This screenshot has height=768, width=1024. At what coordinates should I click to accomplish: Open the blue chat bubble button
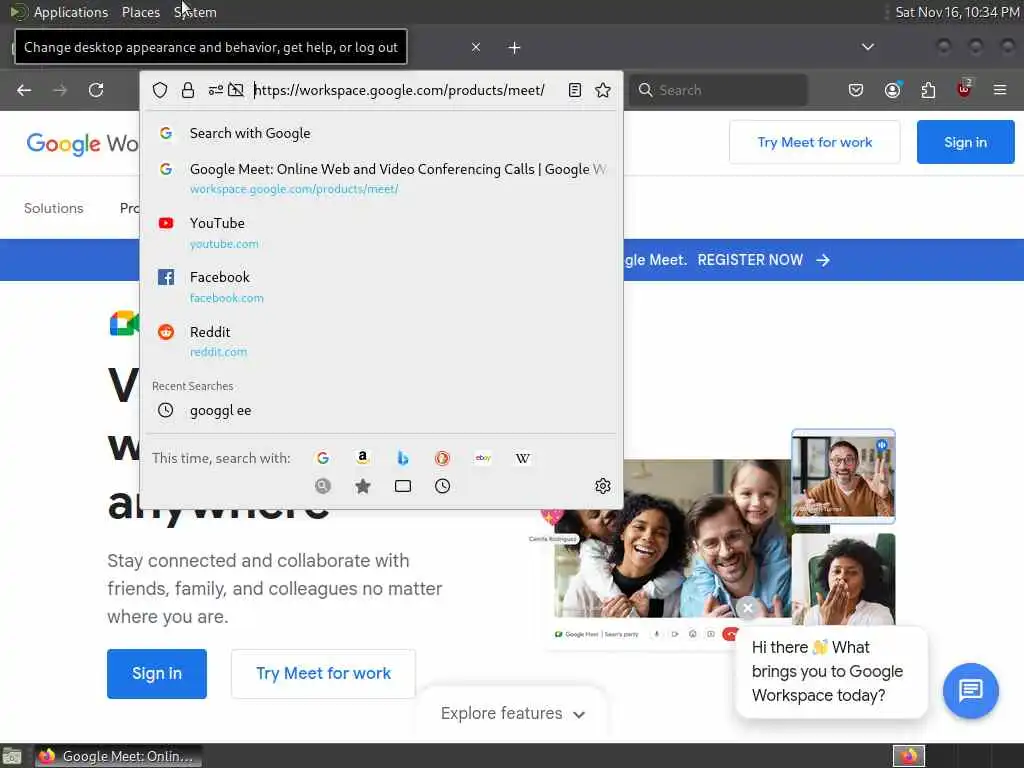click(x=970, y=690)
